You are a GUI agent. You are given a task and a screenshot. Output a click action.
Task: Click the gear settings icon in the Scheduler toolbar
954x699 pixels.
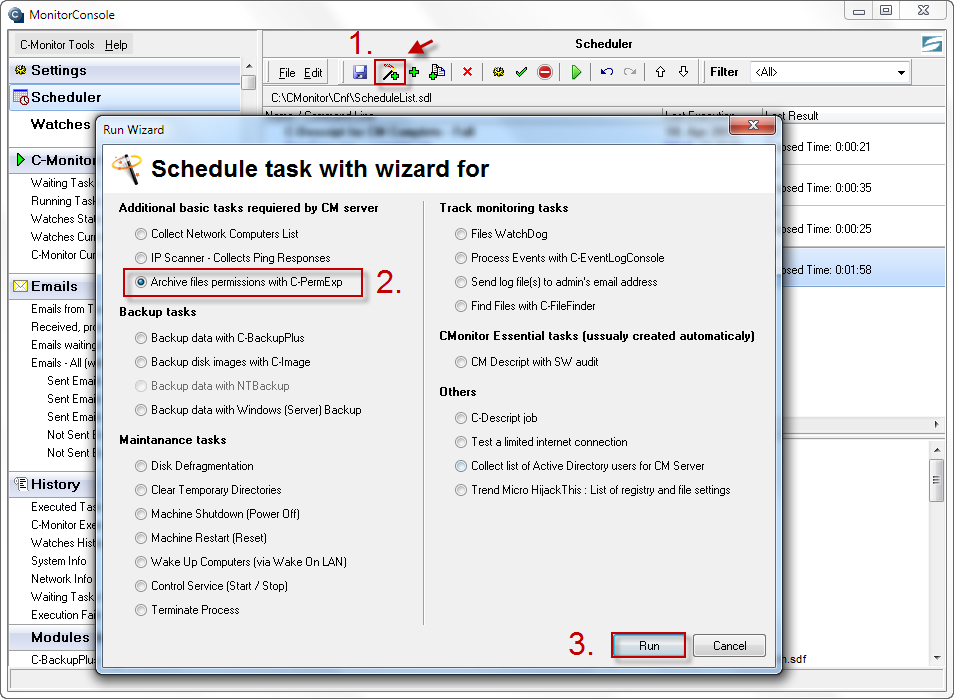(498, 72)
